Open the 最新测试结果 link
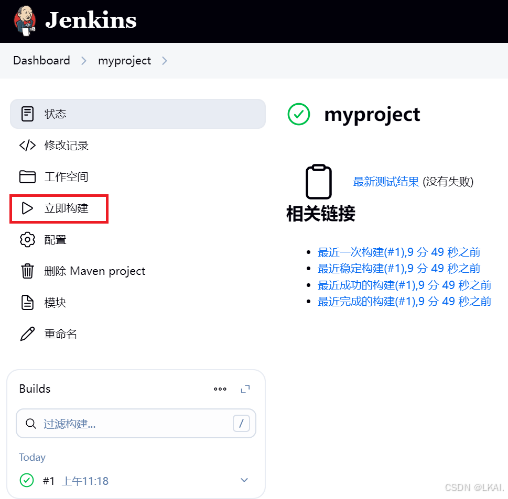Image resolution: width=508 pixels, height=499 pixels. (386, 182)
